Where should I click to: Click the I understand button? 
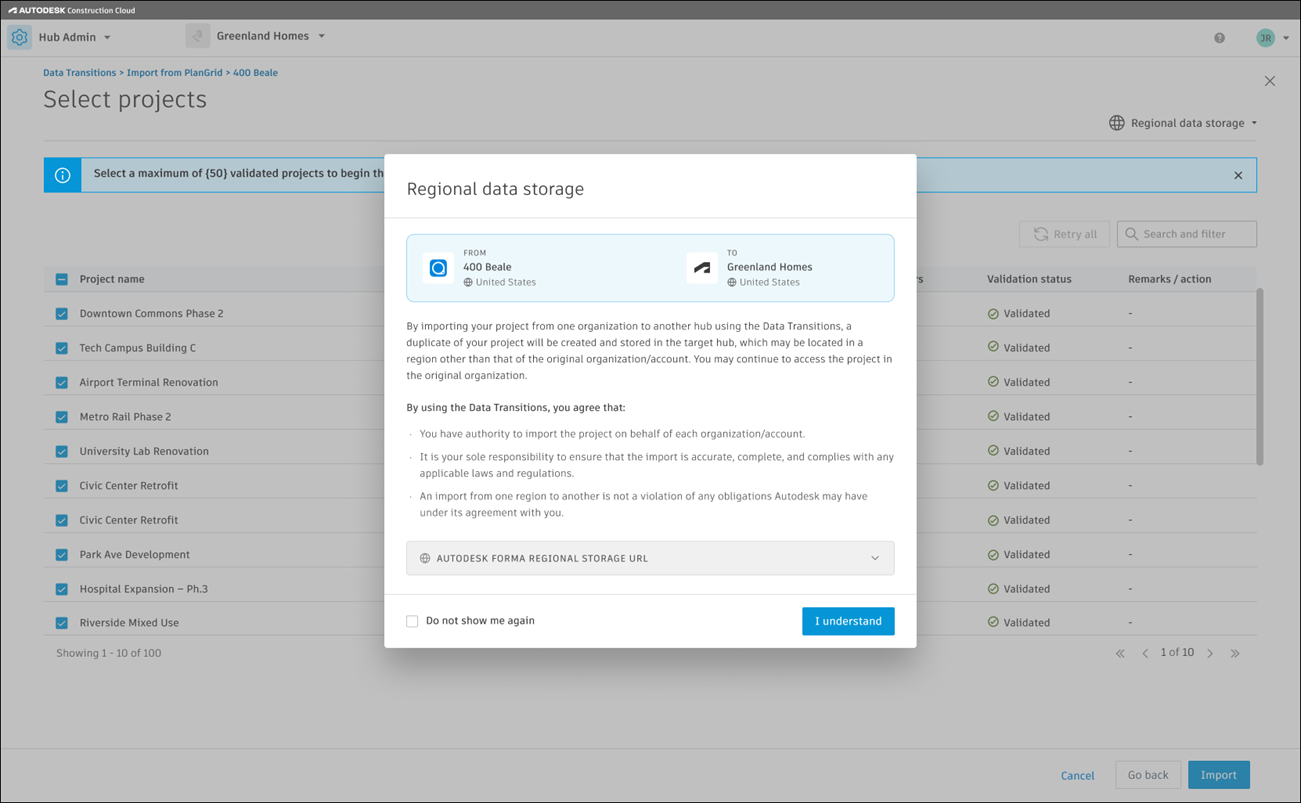coord(848,621)
